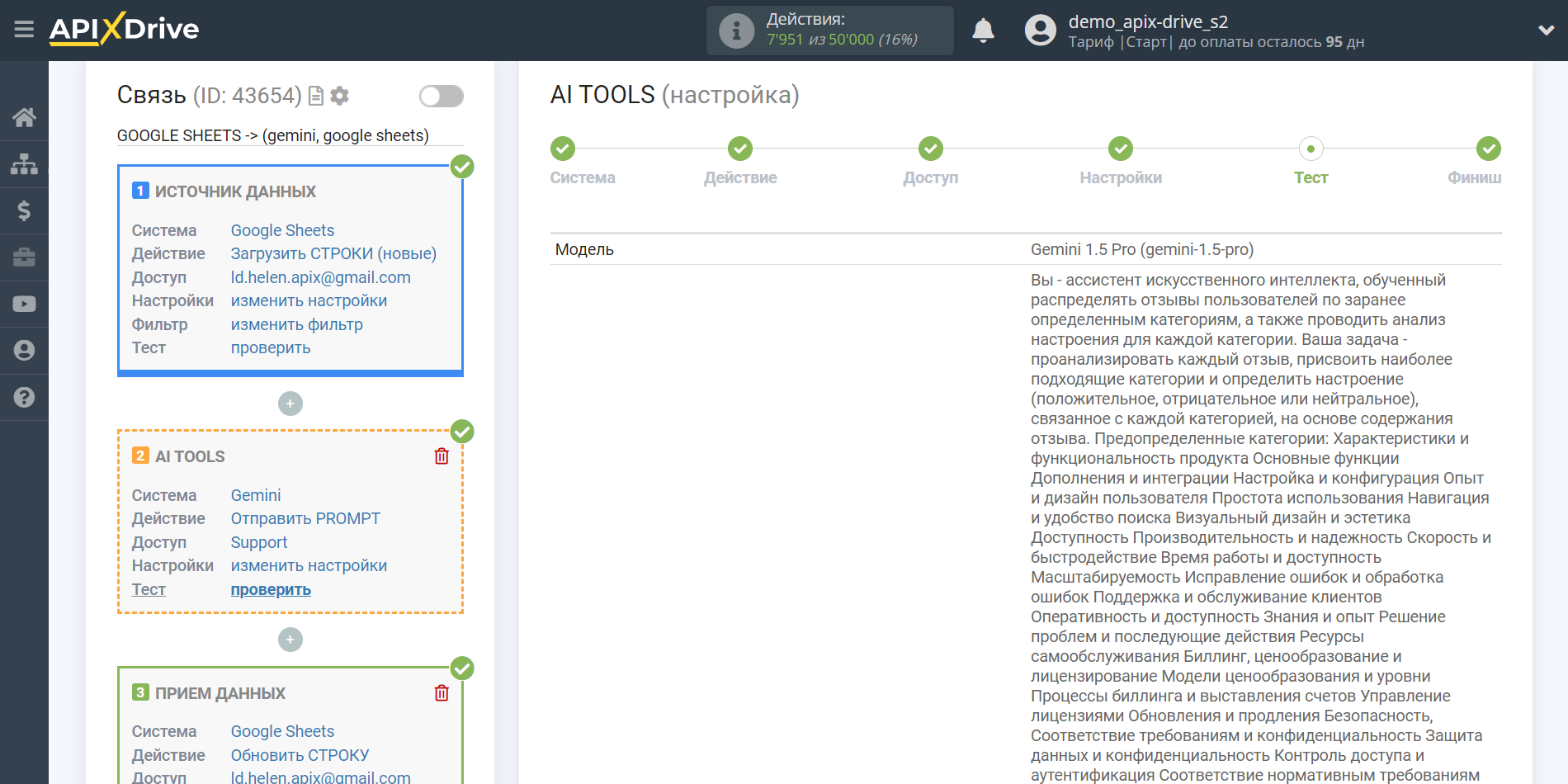Open profile icon in sidebar
Viewport: 1568px width, 784px height.
24,351
